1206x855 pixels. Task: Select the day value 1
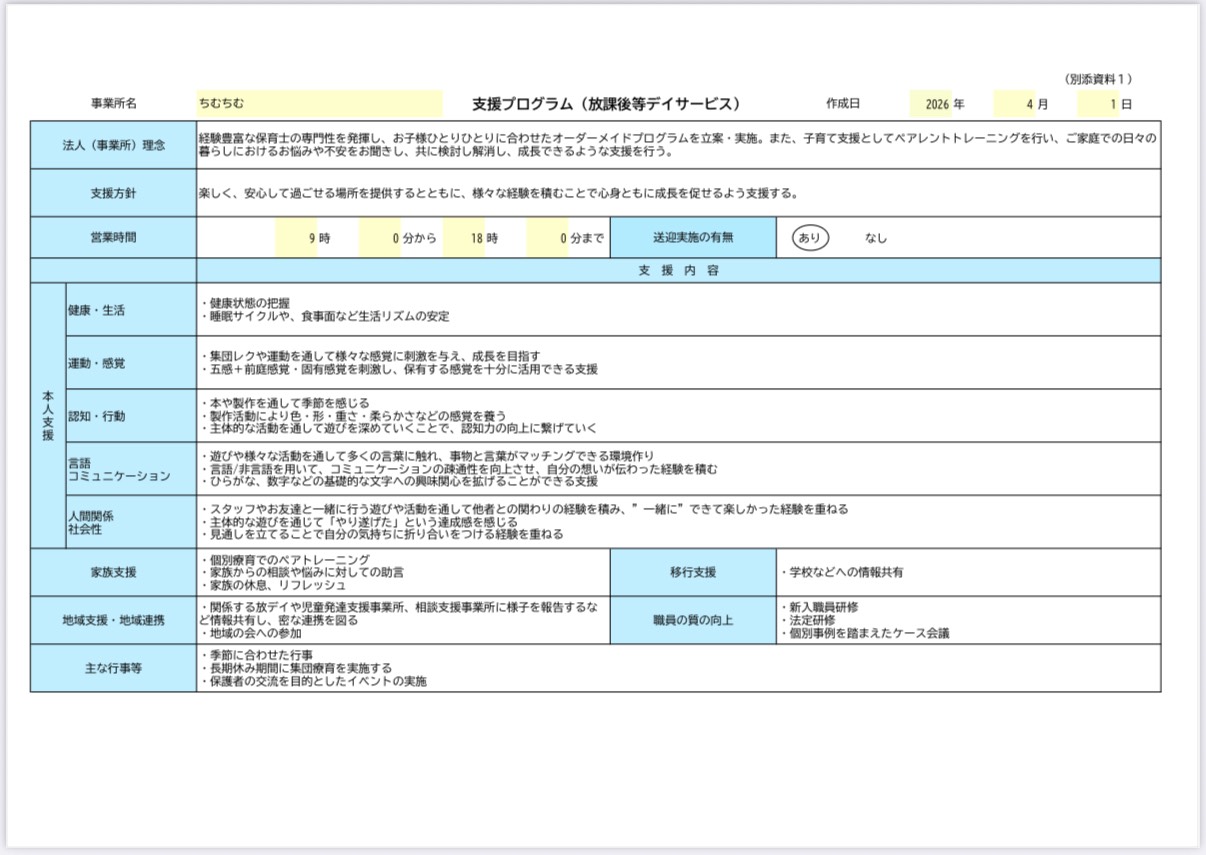pos(1113,104)
